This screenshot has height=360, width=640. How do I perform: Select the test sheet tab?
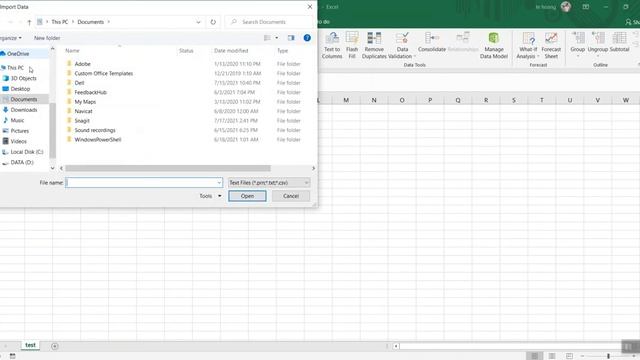30,345
